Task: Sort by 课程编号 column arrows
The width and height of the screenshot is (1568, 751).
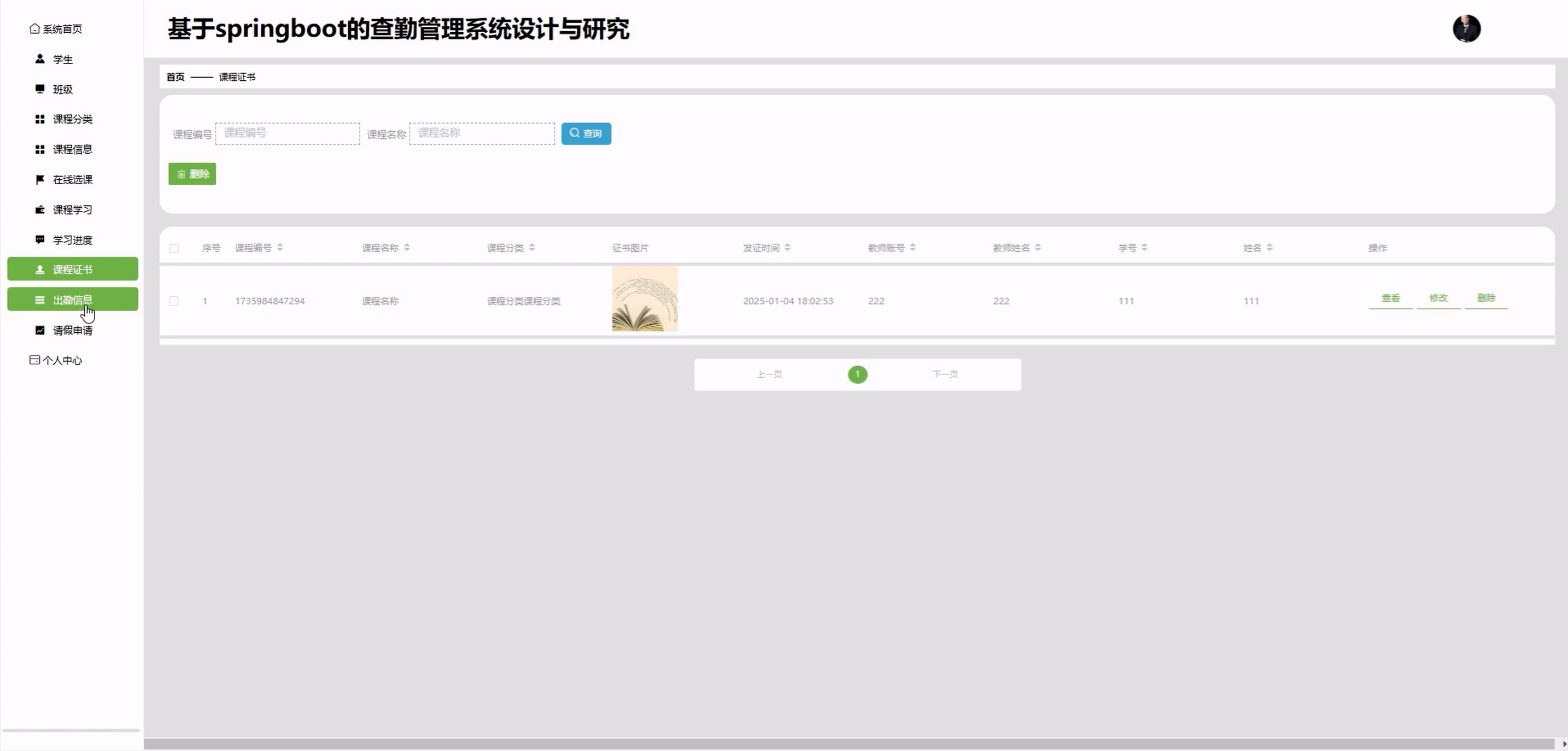Action: (280, 248)
